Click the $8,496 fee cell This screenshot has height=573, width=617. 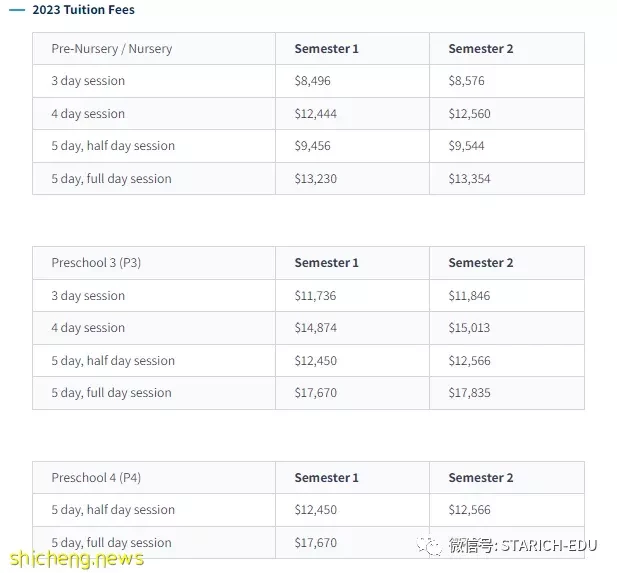click(x=312, y=81)
